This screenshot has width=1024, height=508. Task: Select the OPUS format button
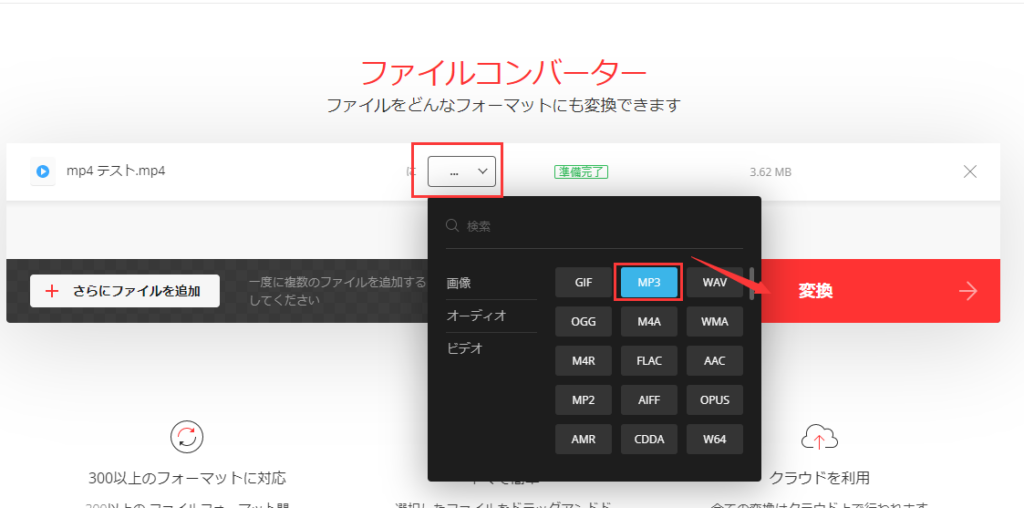714,400
